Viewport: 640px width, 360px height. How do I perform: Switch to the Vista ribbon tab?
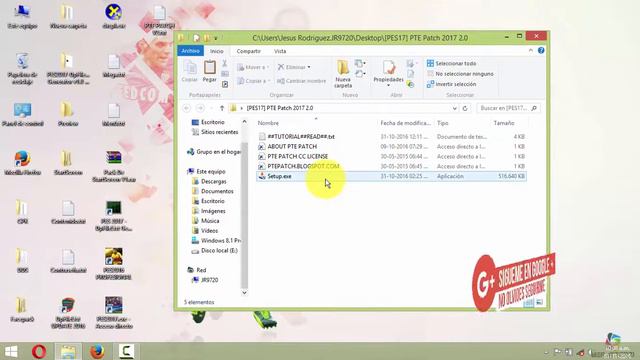coord(280,51)
